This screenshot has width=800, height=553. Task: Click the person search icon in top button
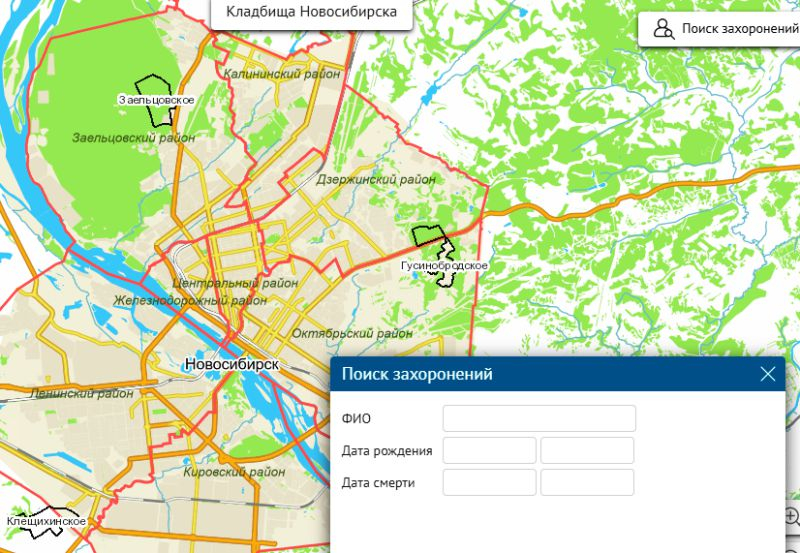pos(663,29)
